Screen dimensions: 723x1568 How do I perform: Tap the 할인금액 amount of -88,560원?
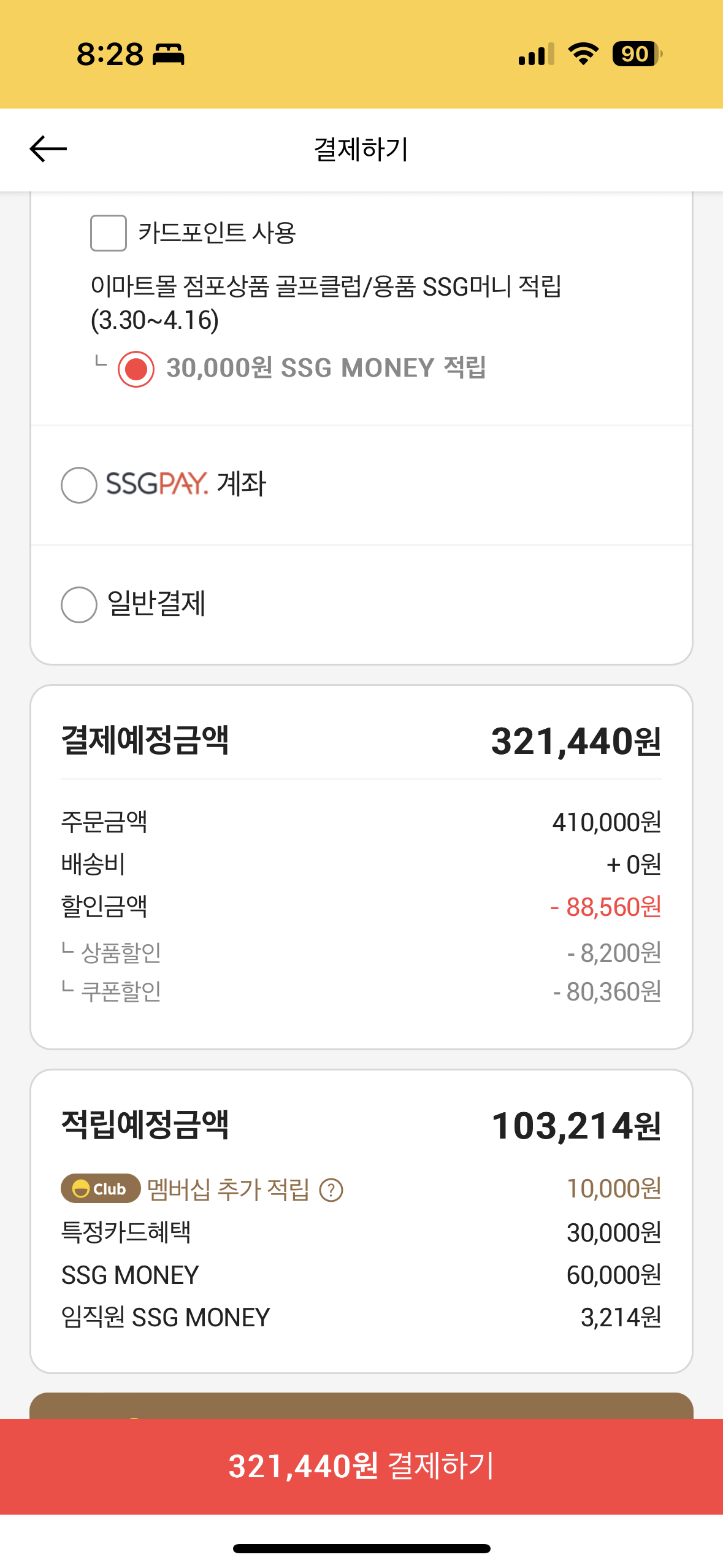pos(605,907)
